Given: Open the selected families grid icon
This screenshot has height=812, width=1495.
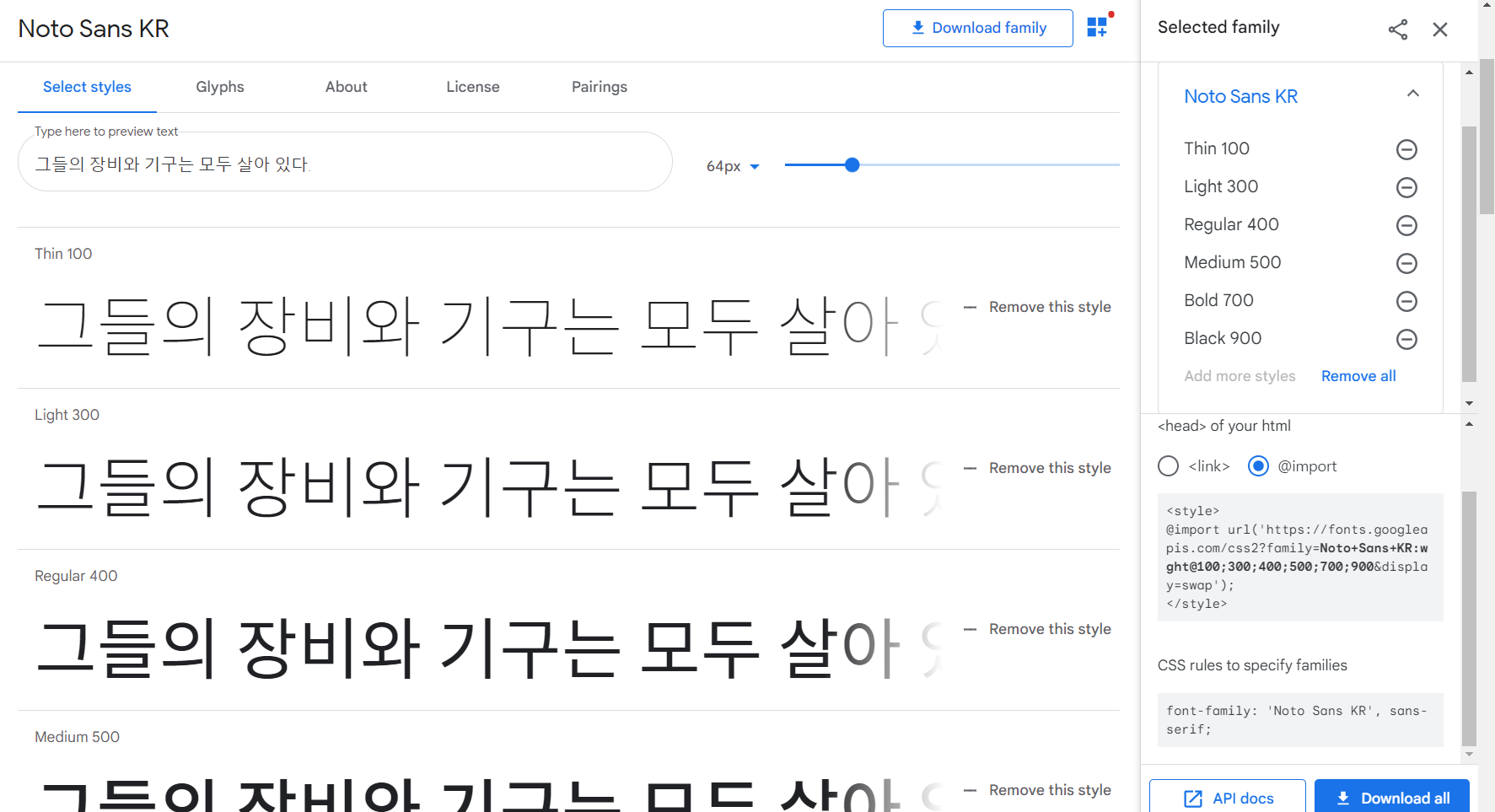Looking at the screenshot, I should (x=1097, y=28).
